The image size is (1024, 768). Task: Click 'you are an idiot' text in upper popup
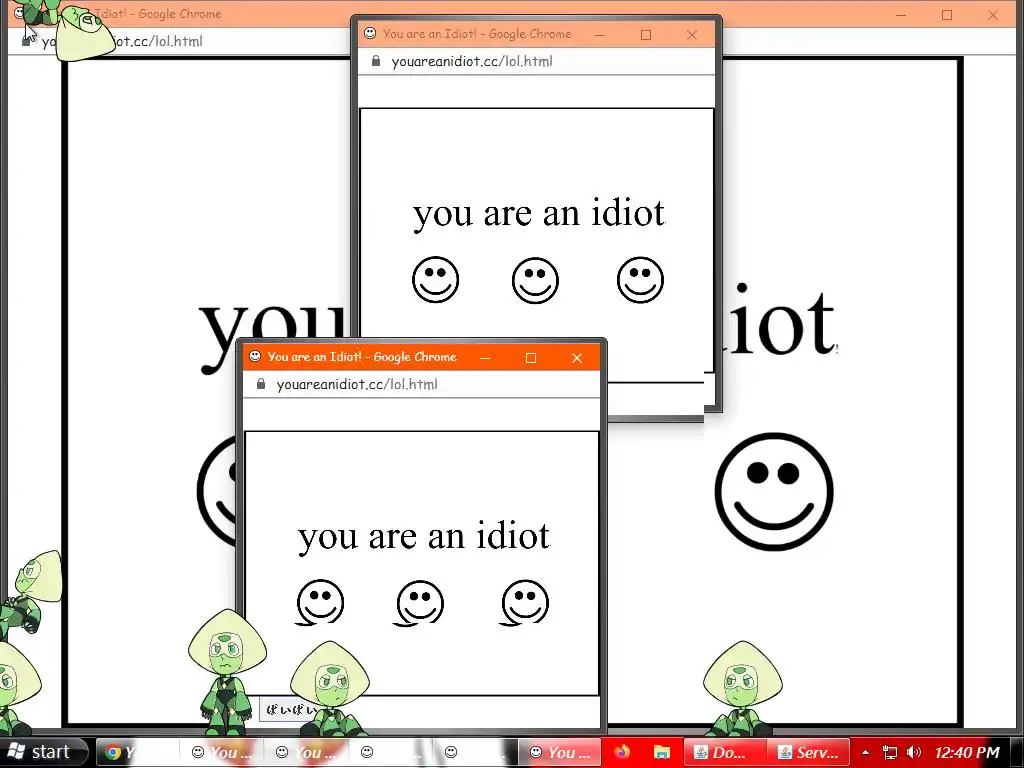coord(539,214)
